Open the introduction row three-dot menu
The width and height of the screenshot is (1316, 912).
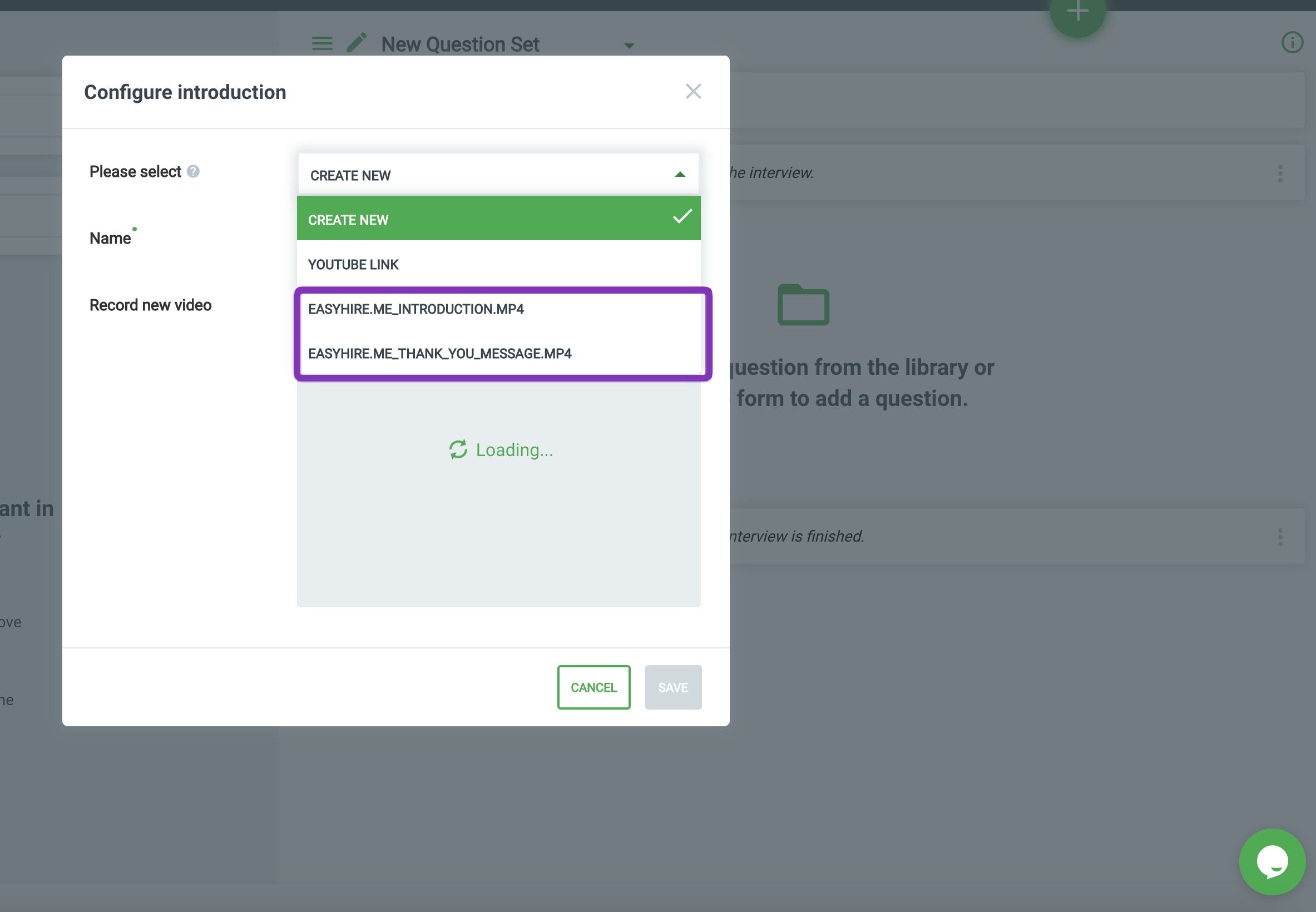tap(1279, 173)
